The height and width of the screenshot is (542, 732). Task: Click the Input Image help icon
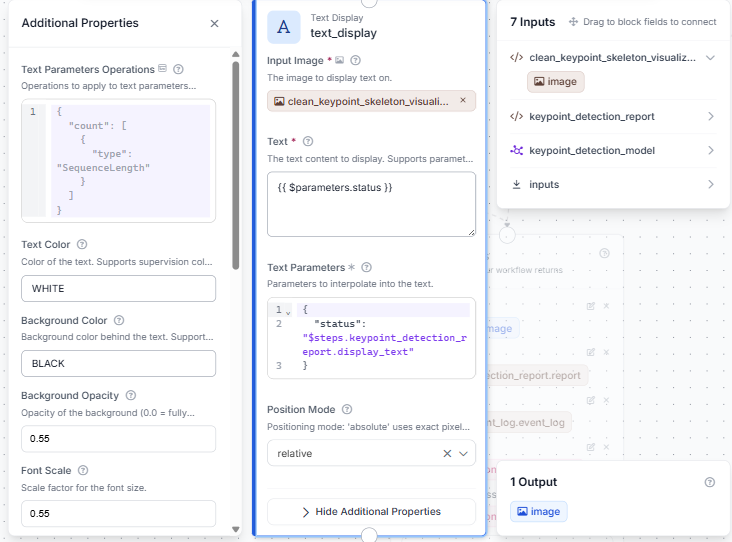point(355,60)
